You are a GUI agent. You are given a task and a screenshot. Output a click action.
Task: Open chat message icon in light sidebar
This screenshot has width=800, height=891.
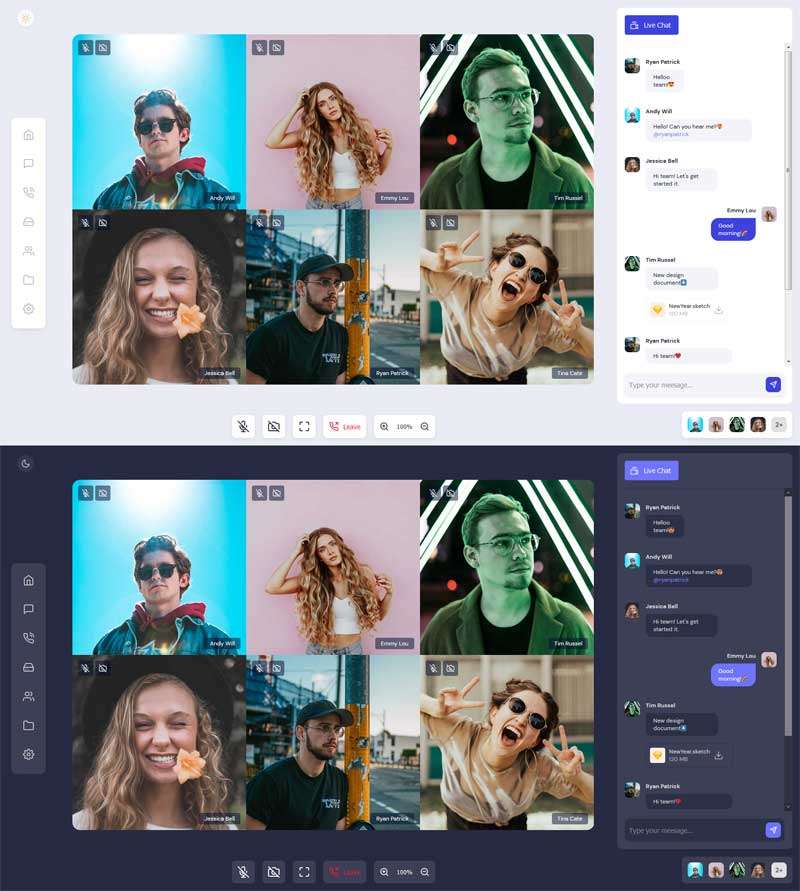coord(28,164)
